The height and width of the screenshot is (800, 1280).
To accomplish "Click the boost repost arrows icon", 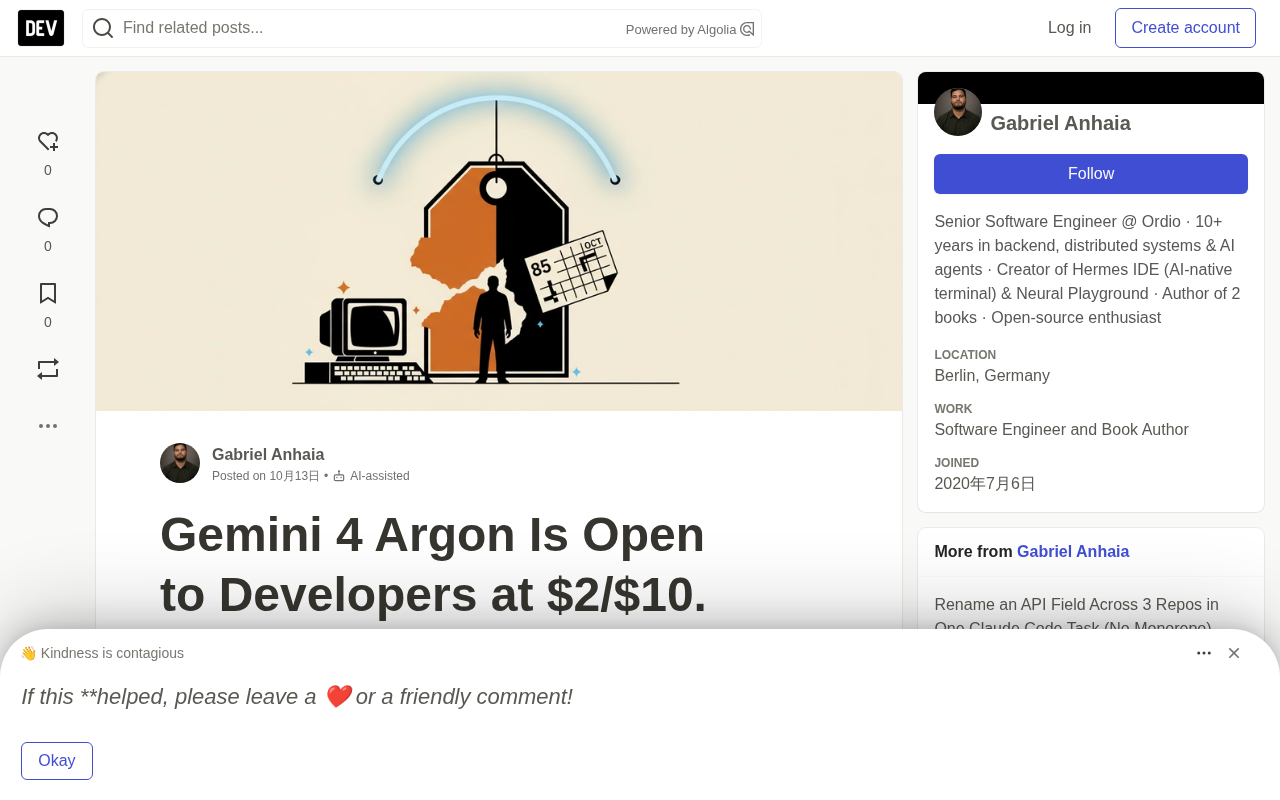I will click(x=48, y=369).
